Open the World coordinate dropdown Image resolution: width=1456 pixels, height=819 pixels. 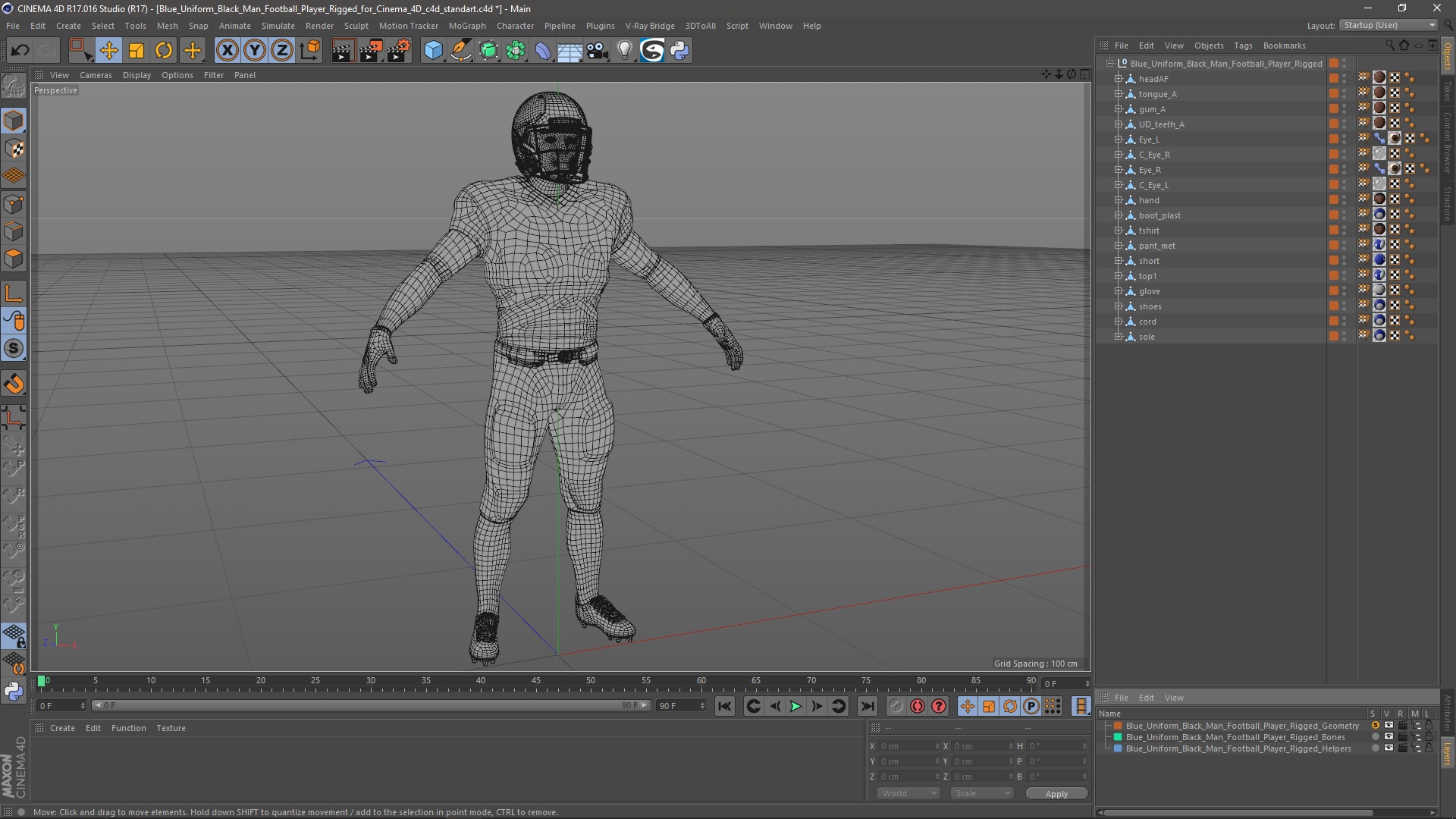[908, 793]
